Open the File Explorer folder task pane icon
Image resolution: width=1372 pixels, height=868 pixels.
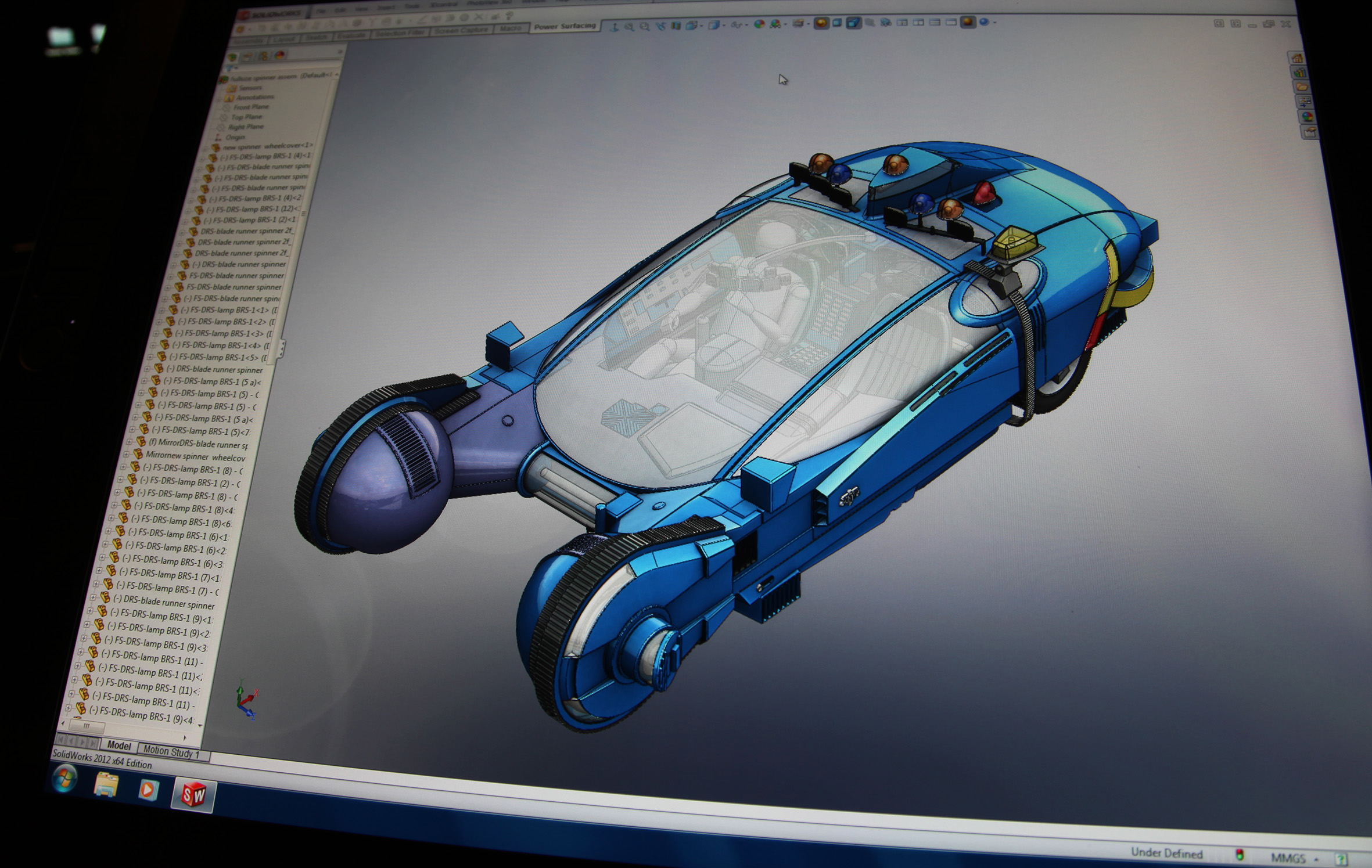(x=1302, y=87)
